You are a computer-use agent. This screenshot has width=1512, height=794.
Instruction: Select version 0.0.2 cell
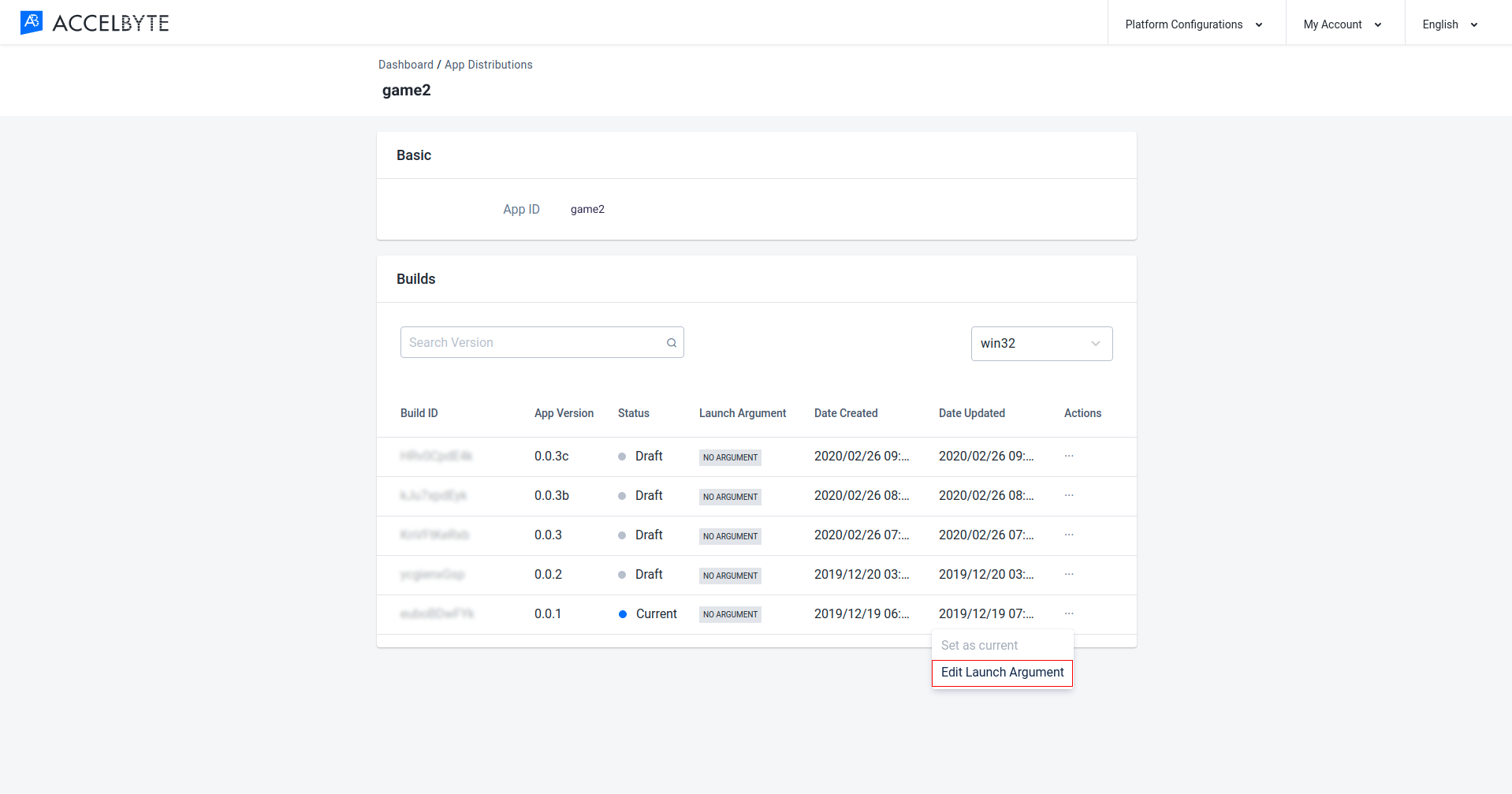(548, 574)
